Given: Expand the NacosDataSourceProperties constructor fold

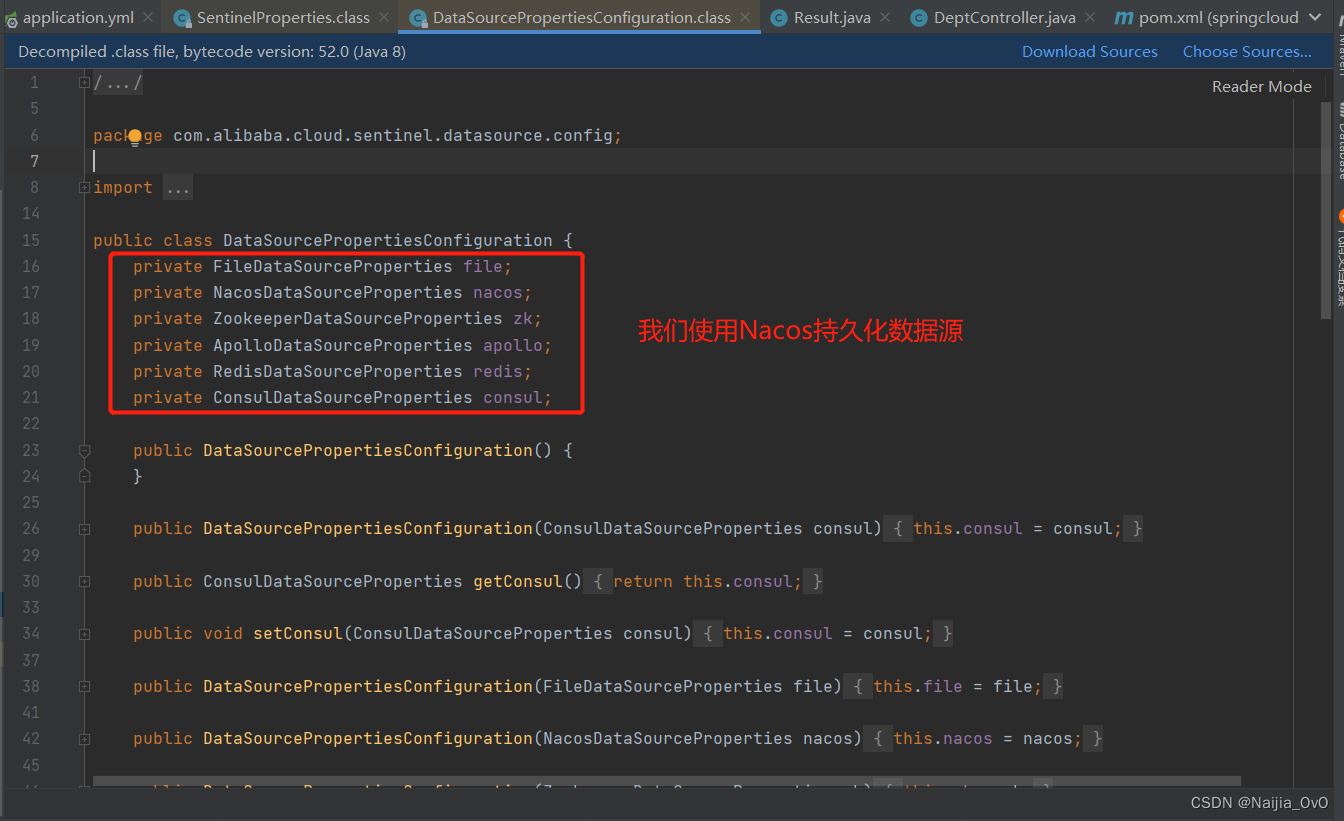Looking at the screenshot, I should point(84,739).
